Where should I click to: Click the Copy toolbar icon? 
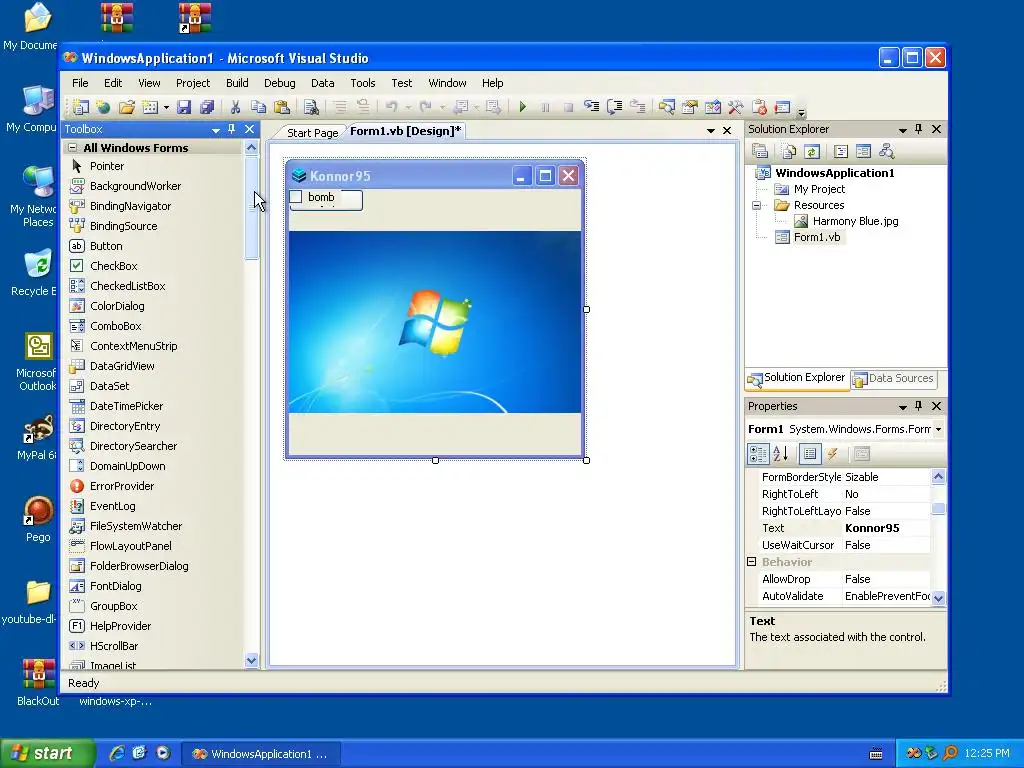(259, 106)
